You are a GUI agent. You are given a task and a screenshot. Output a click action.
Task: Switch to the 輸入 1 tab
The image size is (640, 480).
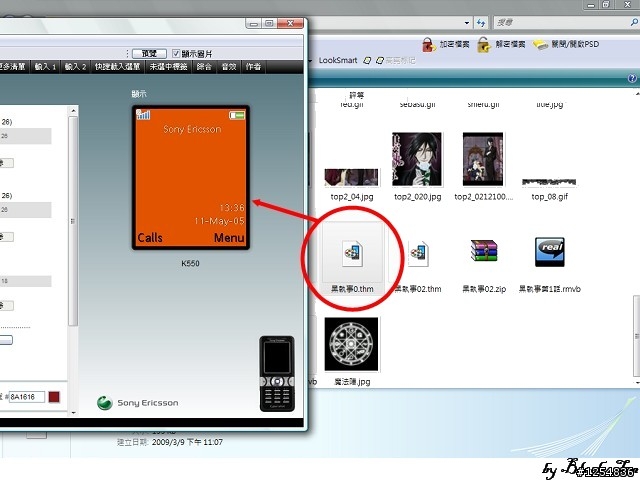(45, 67)
